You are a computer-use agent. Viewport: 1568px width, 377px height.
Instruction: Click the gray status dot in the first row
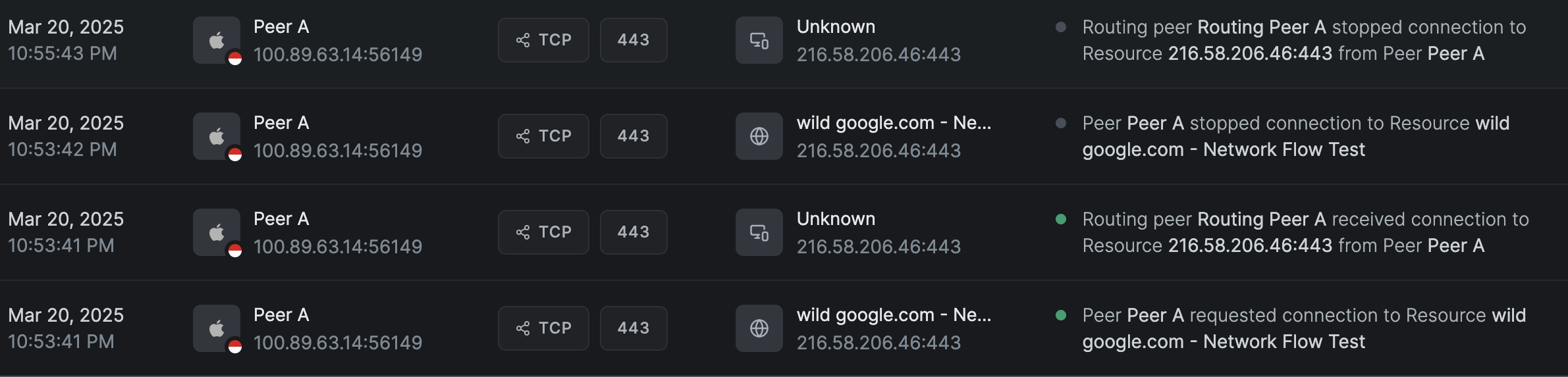pyautogui.click(x=1061, y=27)
